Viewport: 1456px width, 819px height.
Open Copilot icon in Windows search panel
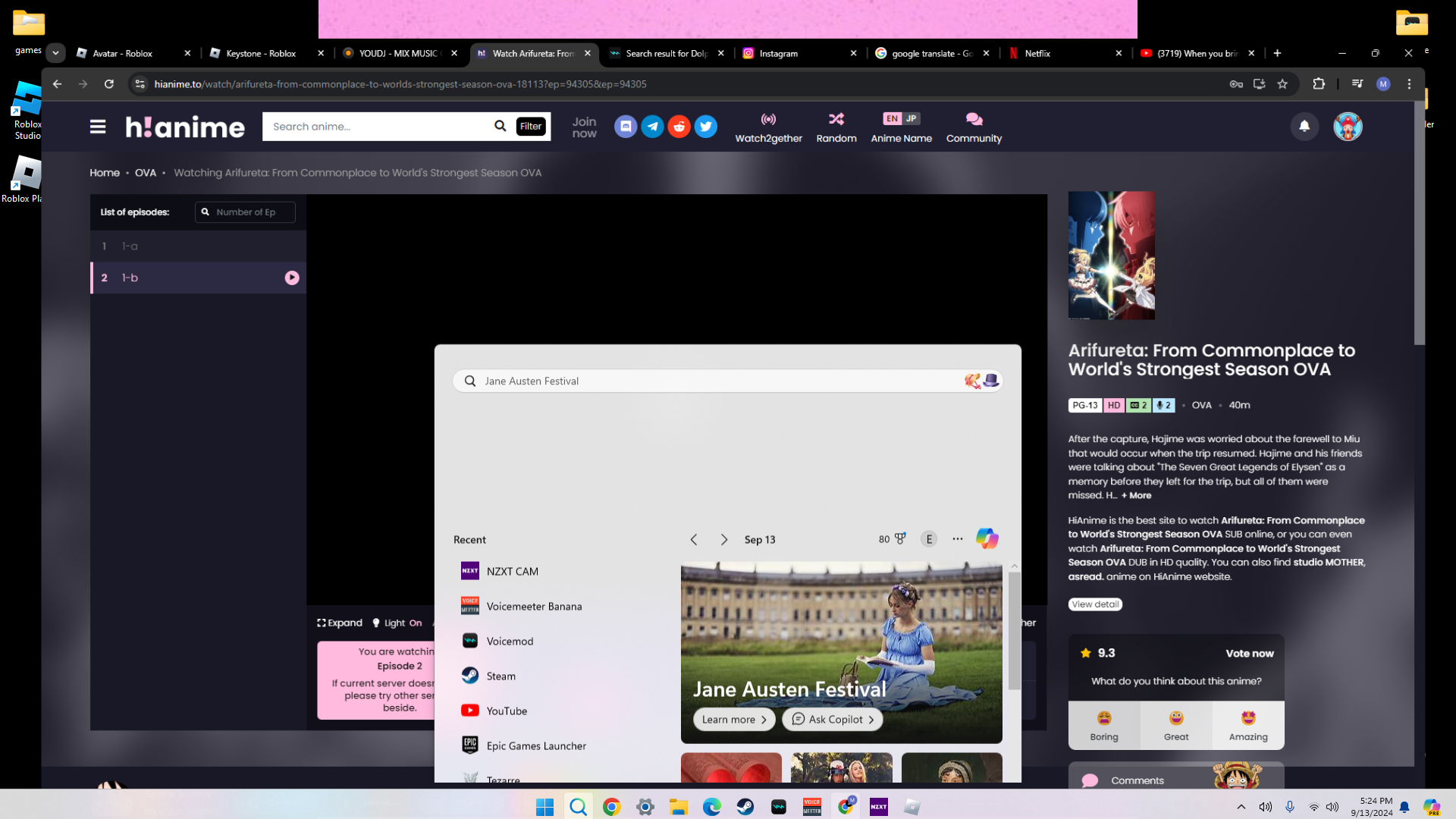[987, 539]
